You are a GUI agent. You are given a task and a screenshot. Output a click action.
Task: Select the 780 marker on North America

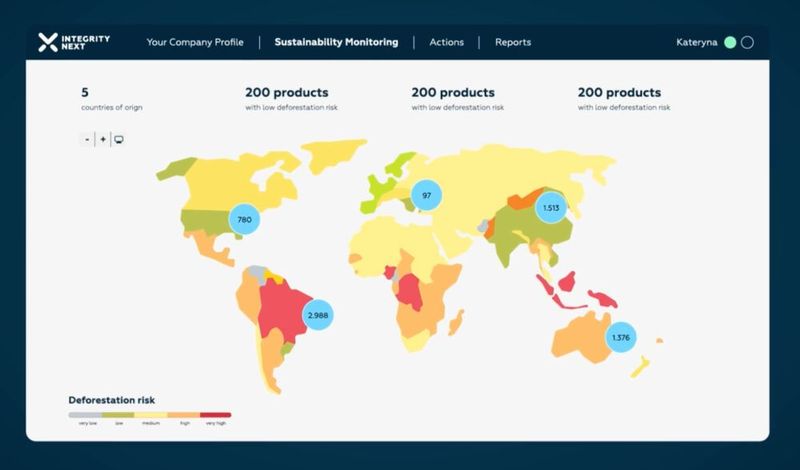pos(243,219)
